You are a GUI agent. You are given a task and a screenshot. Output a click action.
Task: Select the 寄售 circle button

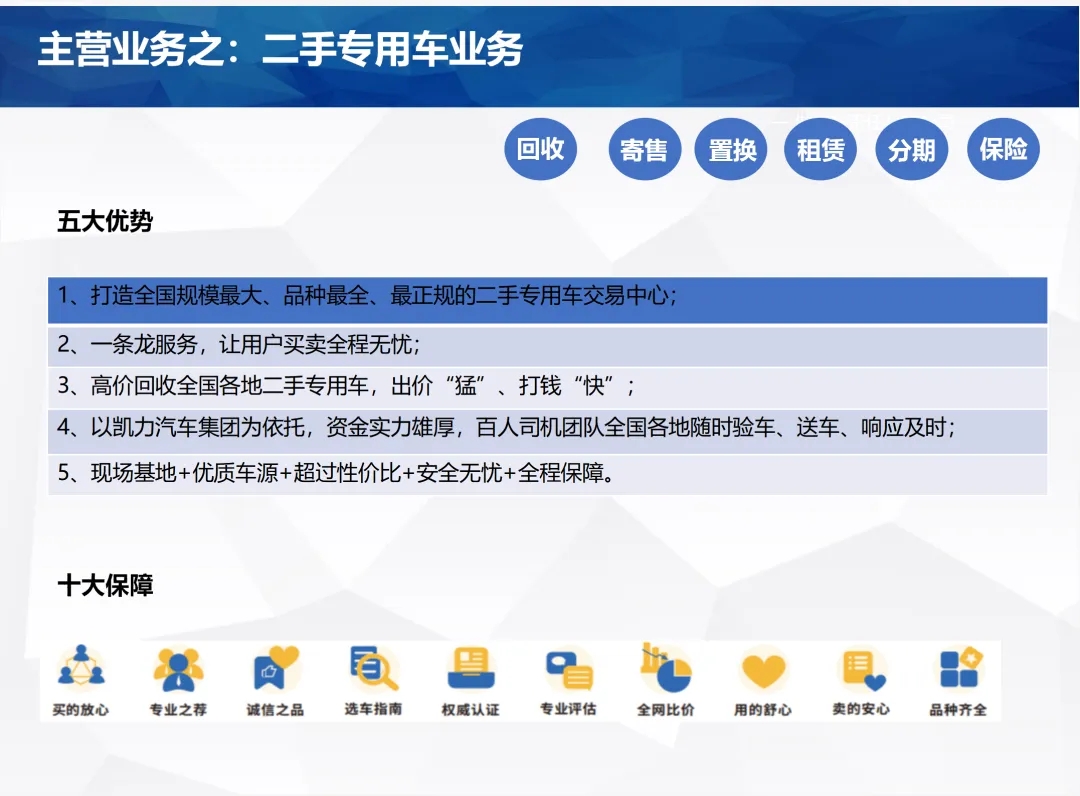tap(644, 150)
